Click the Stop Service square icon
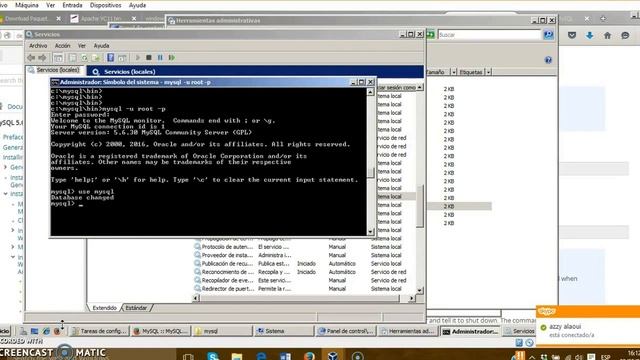640x360 pixels. 149,58
